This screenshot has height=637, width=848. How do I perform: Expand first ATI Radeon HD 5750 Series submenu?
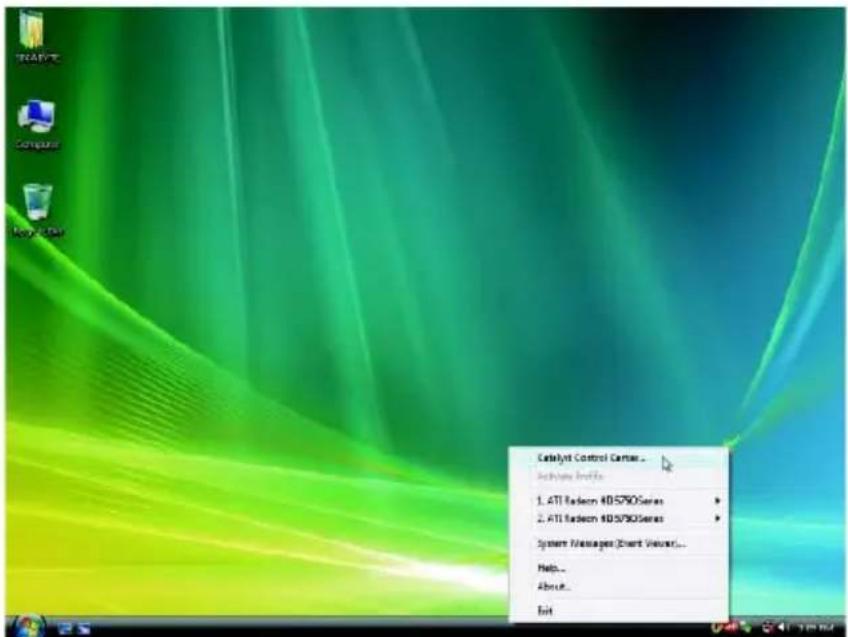pyautogui.click(x=618, y=501)
